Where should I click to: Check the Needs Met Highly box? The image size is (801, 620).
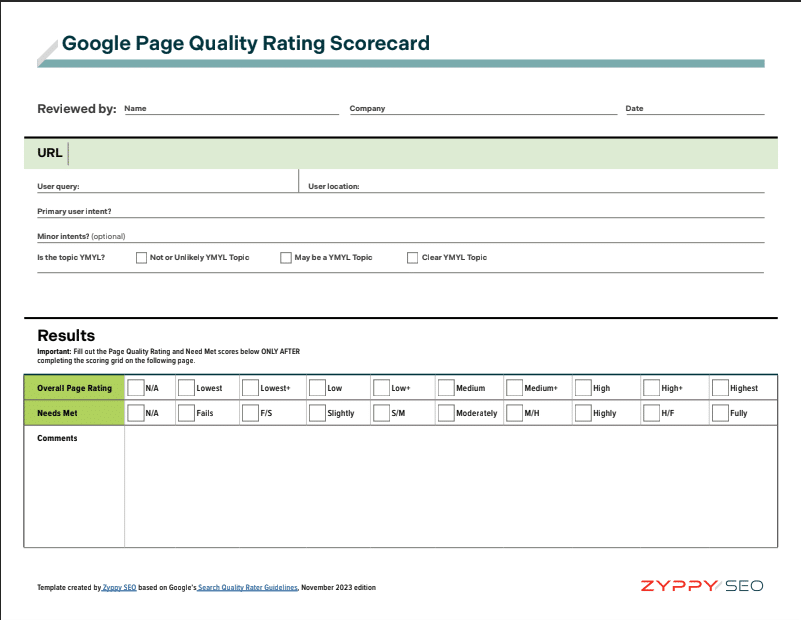click(582, 413)
